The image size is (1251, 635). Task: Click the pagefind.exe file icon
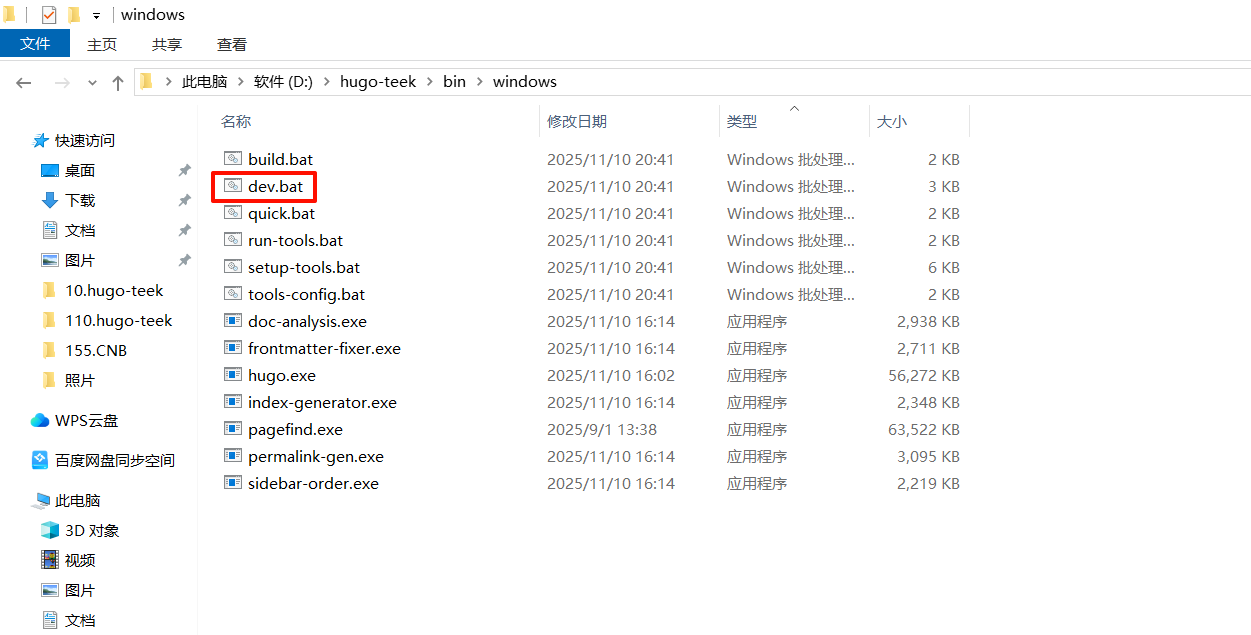(232, 430)
